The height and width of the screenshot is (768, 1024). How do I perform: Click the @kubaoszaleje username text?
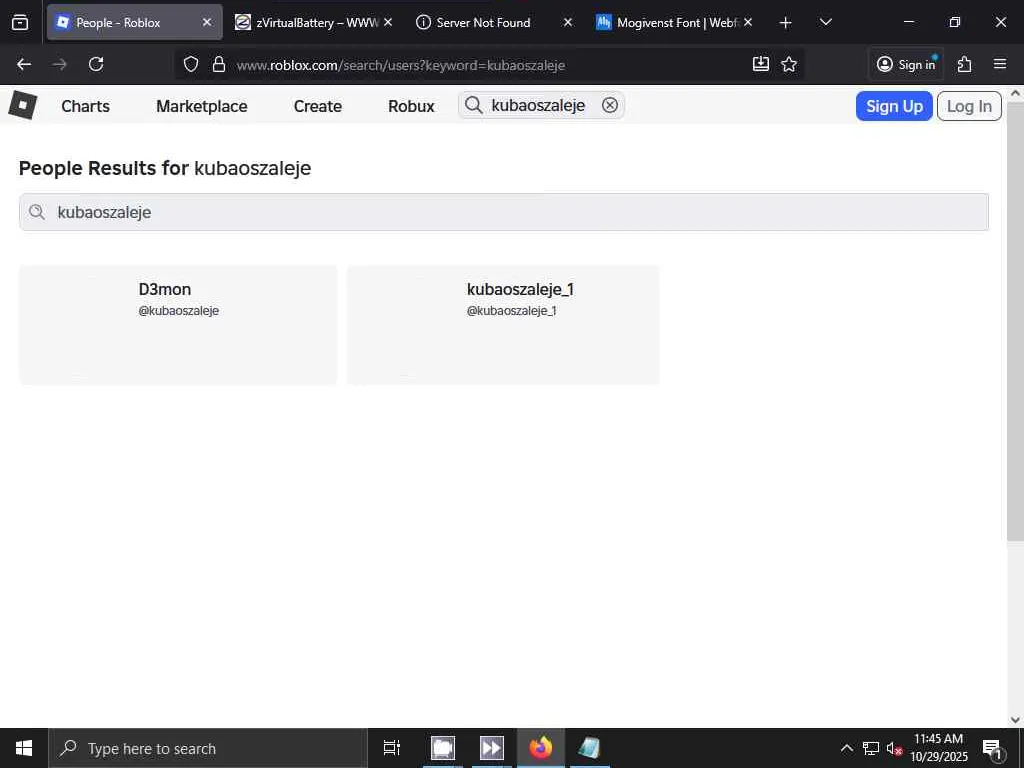[178, 311]
